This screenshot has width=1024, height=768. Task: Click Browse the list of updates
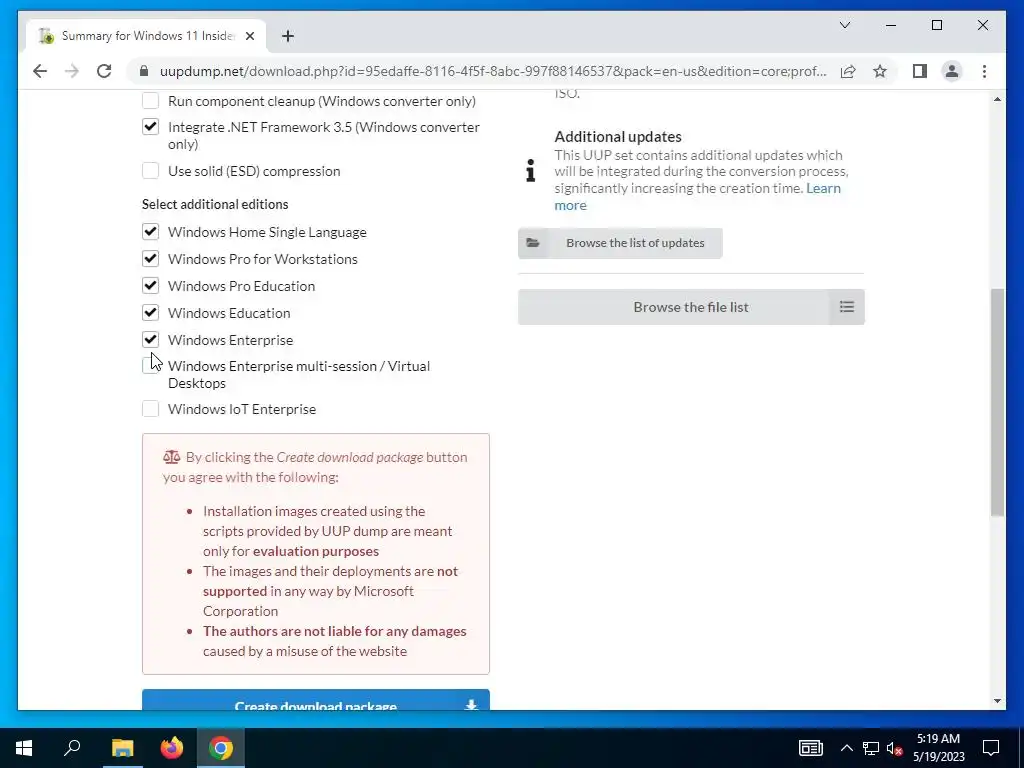pyautogui.click(x=620, y=243)
